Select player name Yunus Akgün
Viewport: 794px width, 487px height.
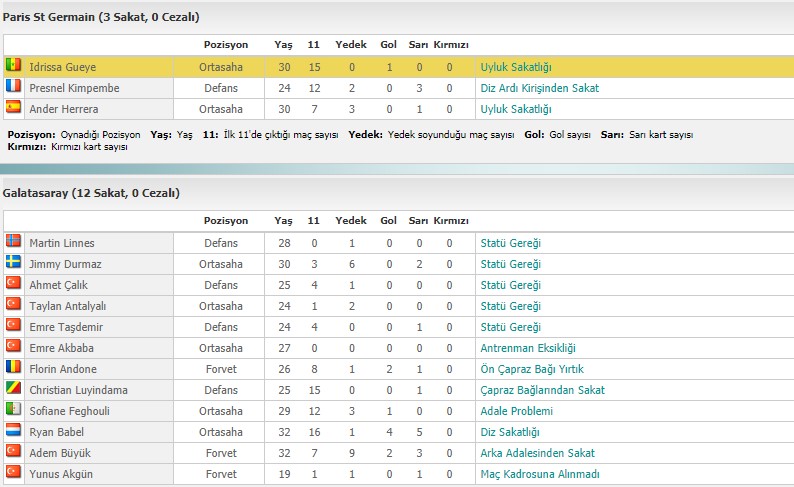[61, 474]
